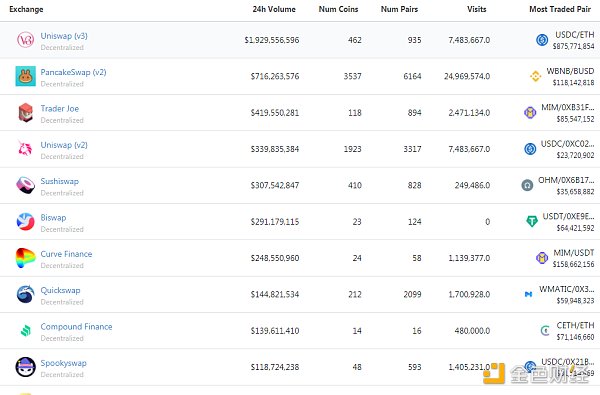
Task: Select the OHM/0X6B17... traded pair
Action: 566,180
